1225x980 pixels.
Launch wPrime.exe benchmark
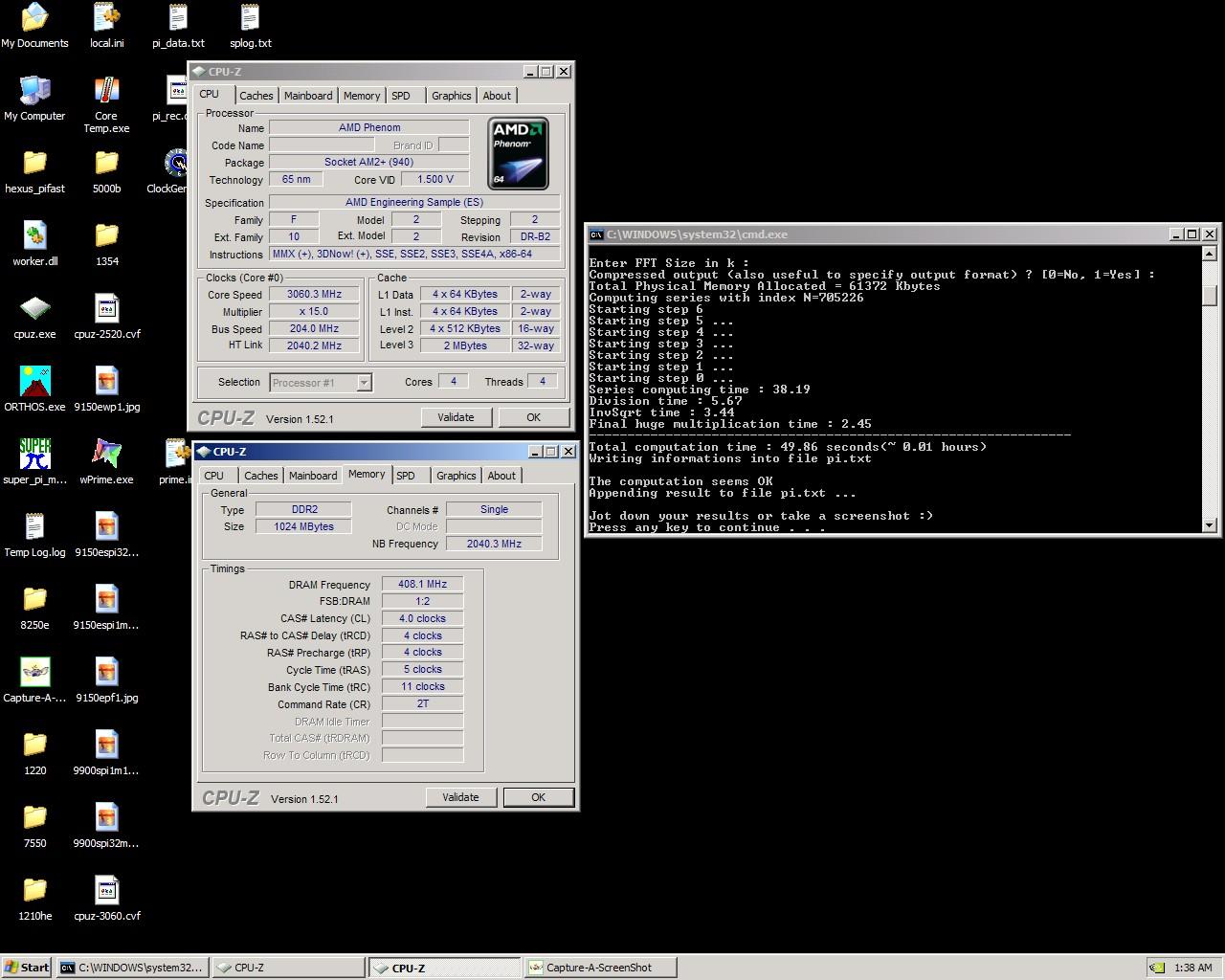click(x=106, y=461)
